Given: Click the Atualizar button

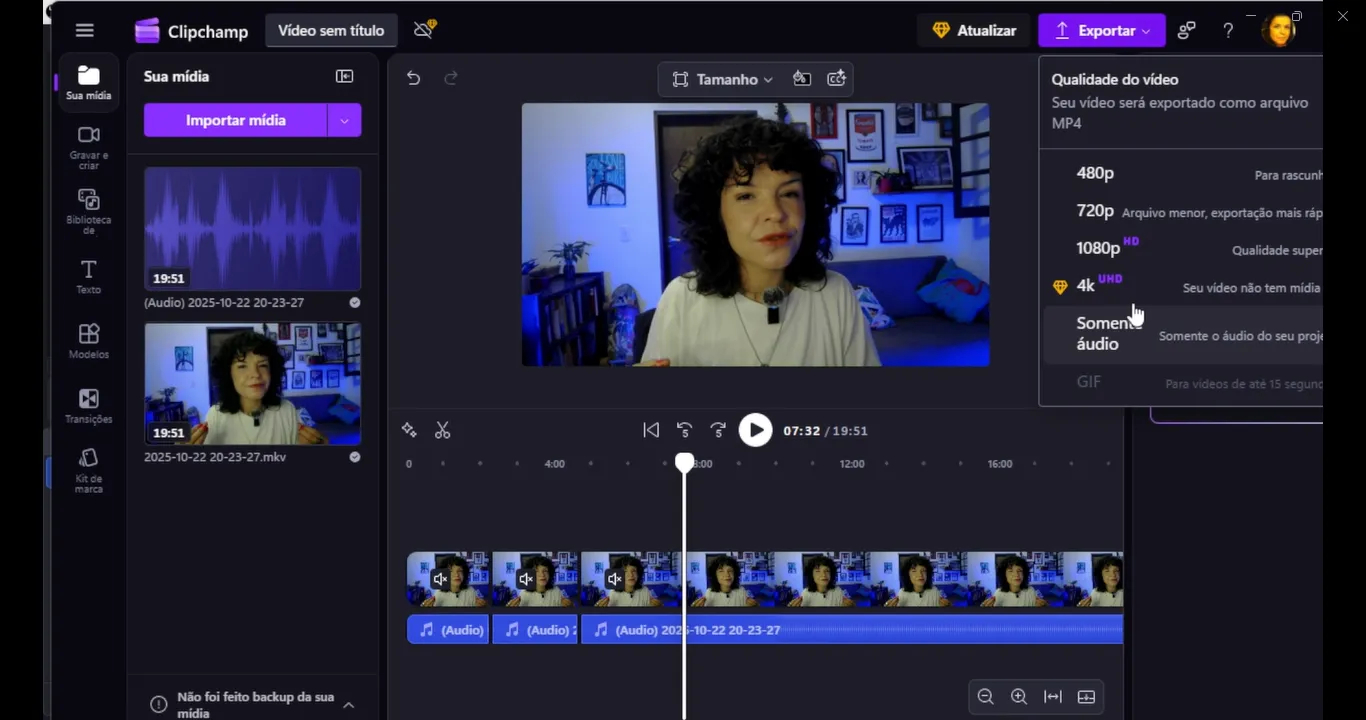Looking at the screenshot, I should (x=974, y=30).
